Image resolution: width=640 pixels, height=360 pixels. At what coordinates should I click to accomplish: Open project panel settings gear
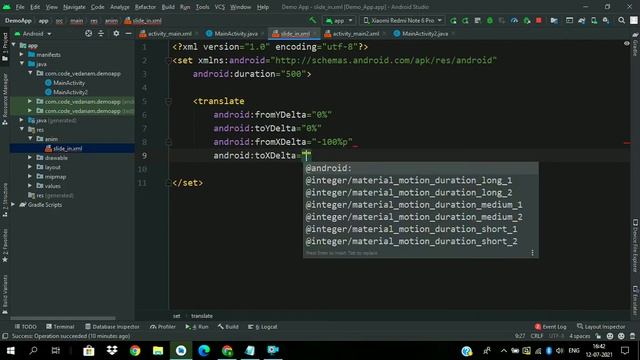116,33
